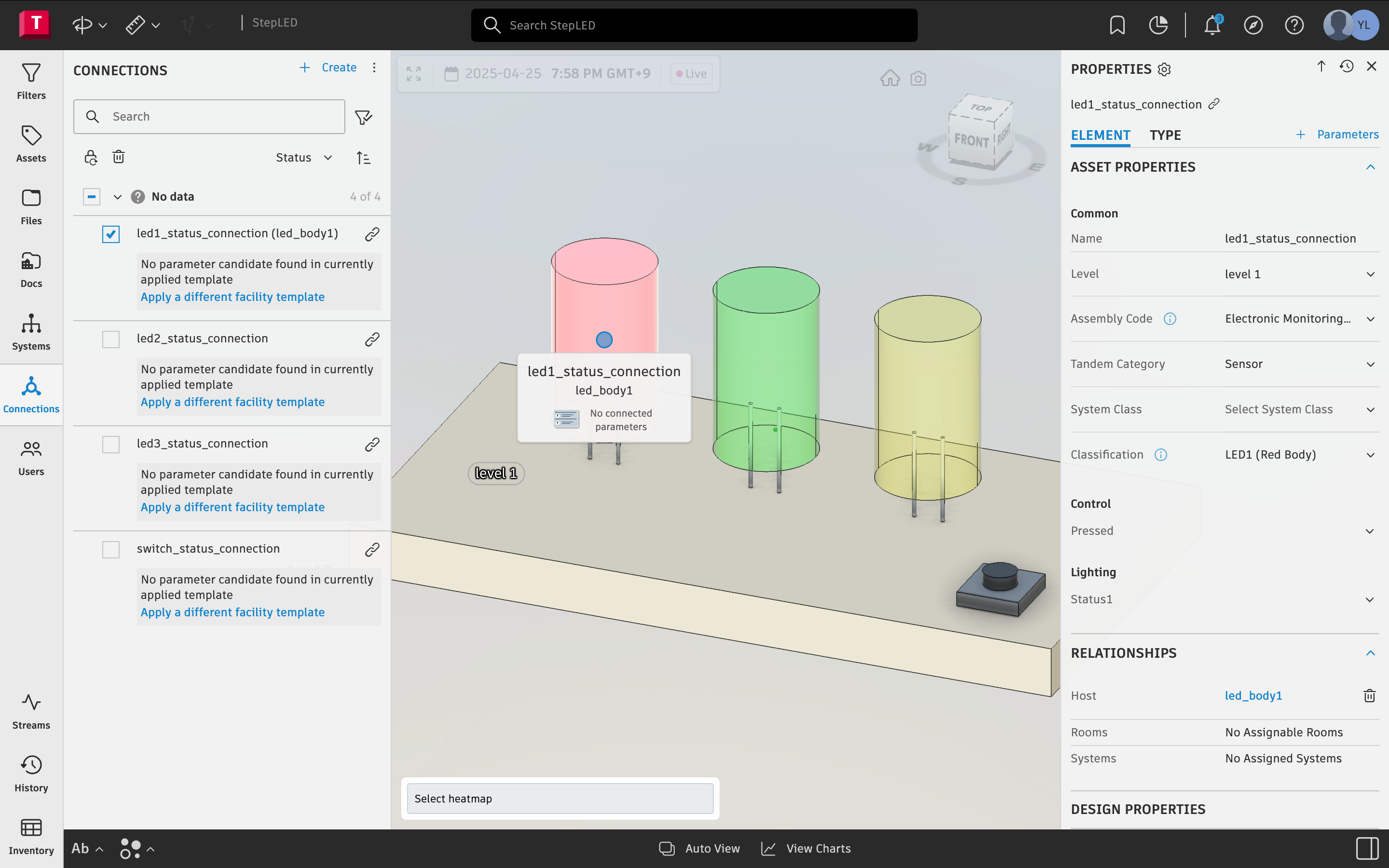Viewport: 1389px width, 868px height.
Task: Open the led_body1 host link
Action: pyautogui.click(x=1253, y=696)
